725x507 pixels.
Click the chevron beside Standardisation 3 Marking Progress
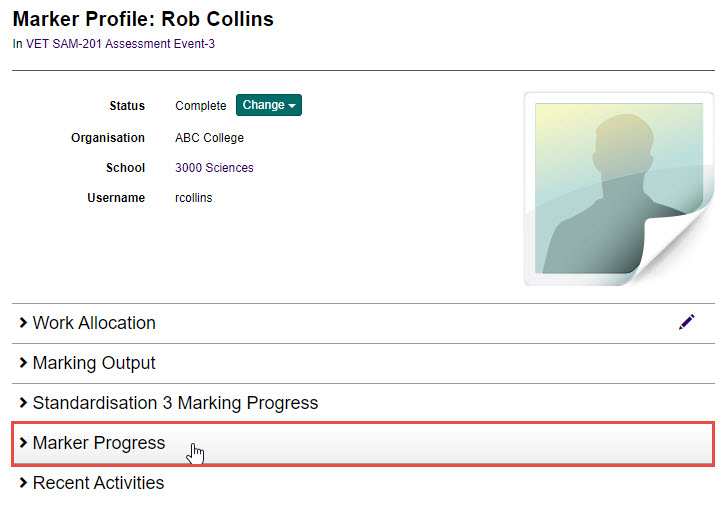[x=23, y=403]
